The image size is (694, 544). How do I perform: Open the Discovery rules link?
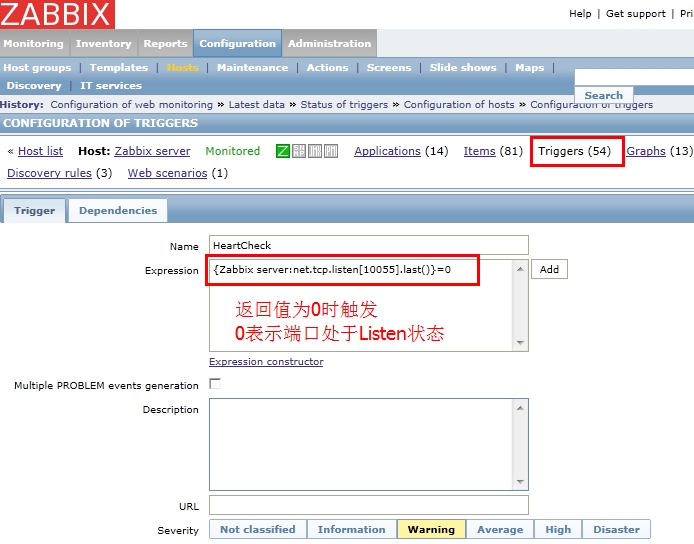pos(49,173)
